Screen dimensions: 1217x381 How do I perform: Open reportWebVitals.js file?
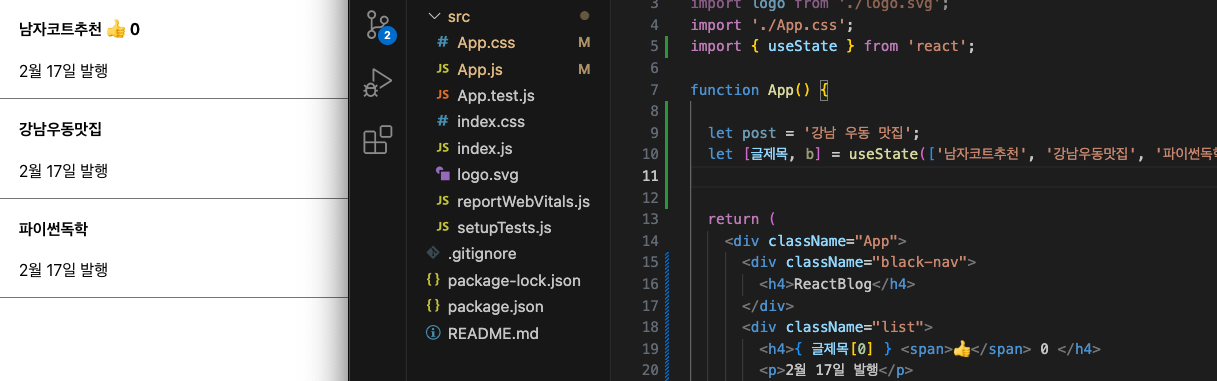coord(523,201)
